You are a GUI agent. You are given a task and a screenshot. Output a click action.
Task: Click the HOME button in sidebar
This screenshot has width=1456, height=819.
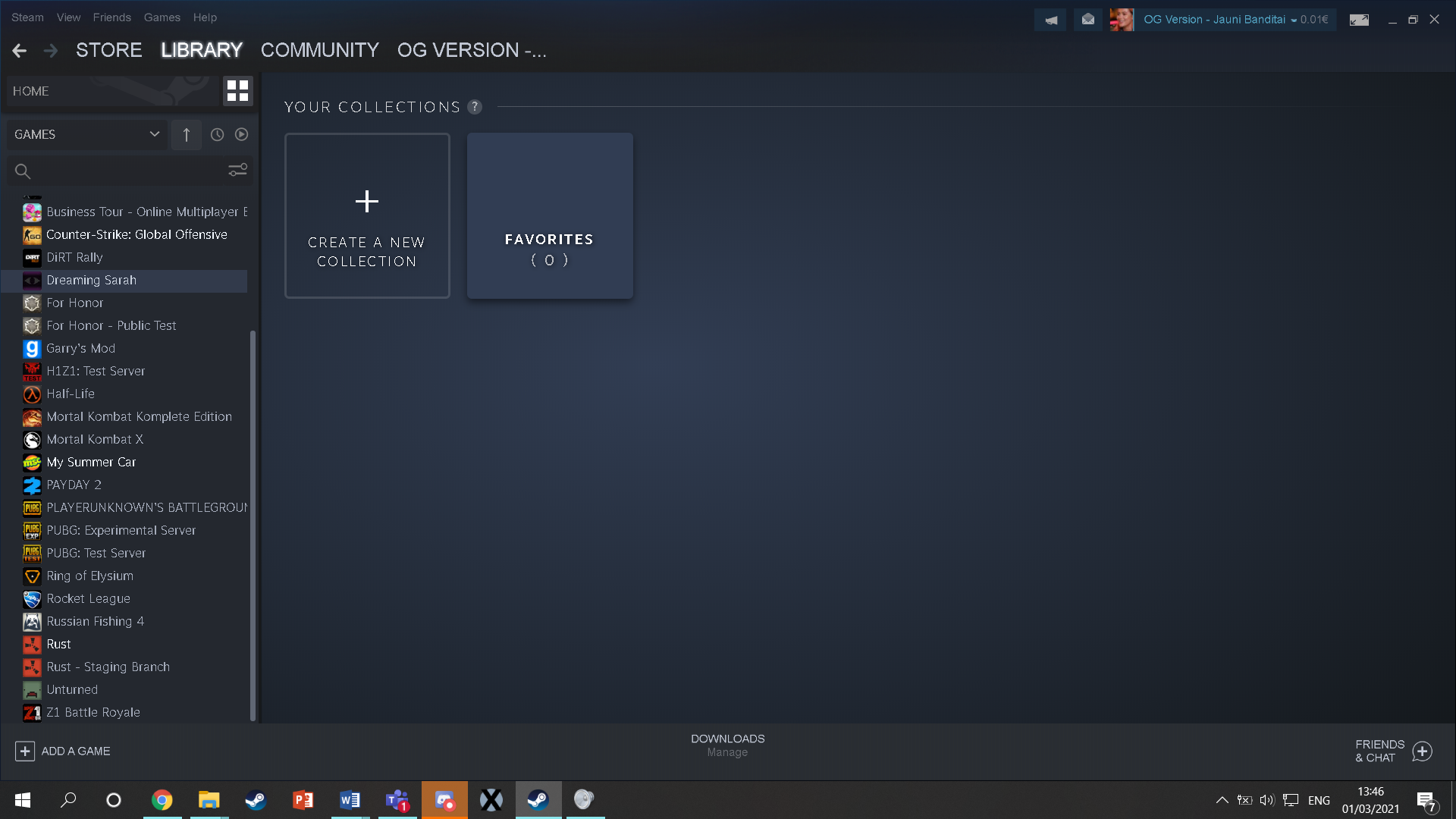[x=114, y=91]
